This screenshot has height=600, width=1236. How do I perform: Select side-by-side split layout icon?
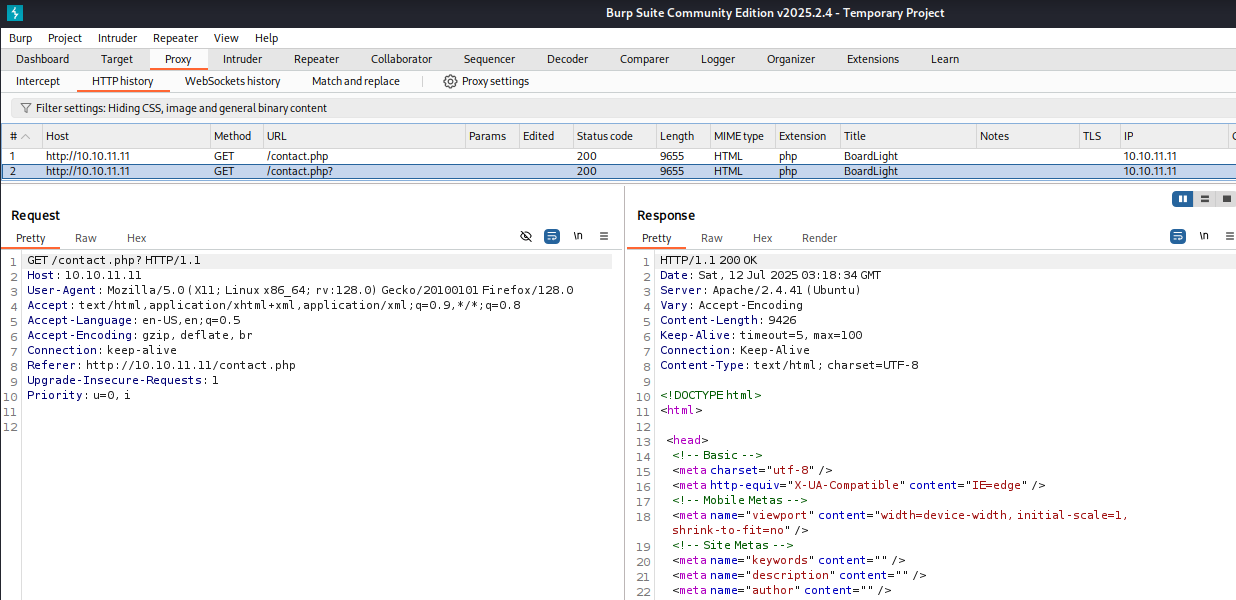1183,199
